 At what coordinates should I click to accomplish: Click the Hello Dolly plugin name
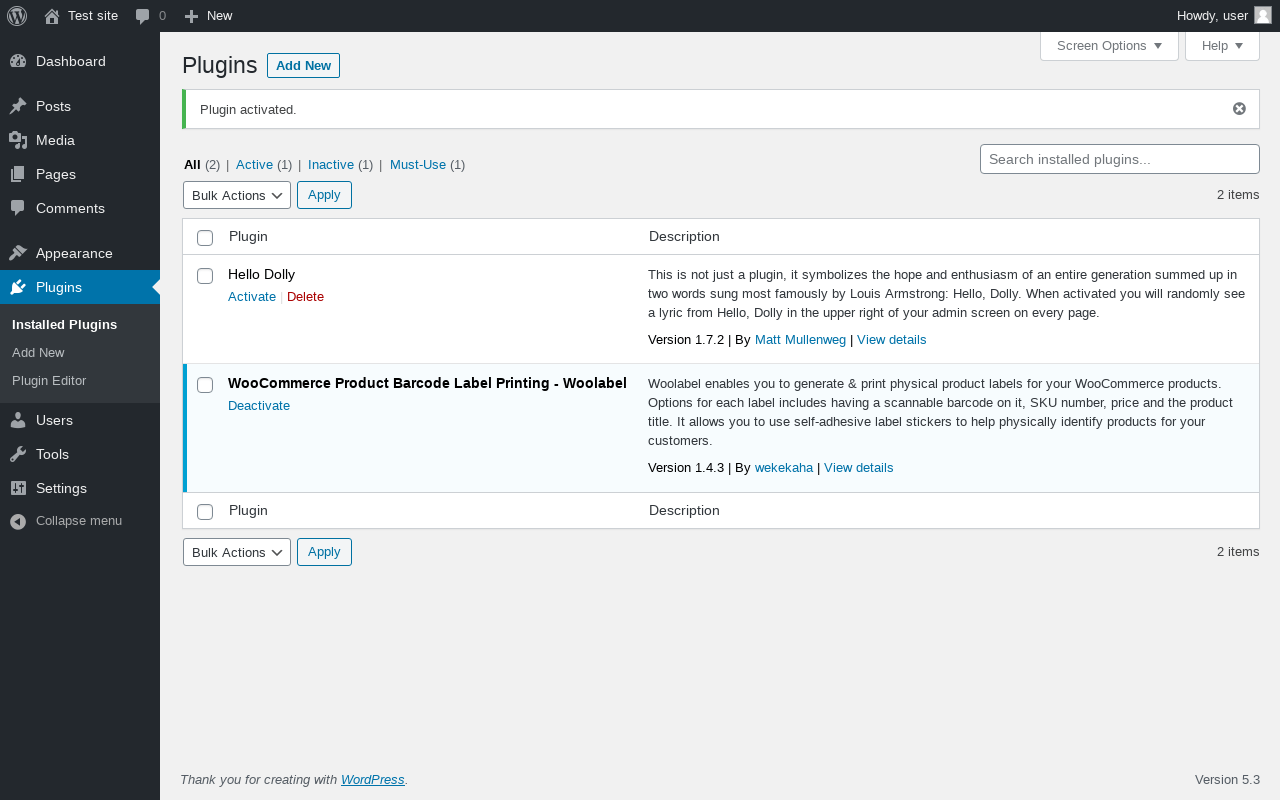261,274
